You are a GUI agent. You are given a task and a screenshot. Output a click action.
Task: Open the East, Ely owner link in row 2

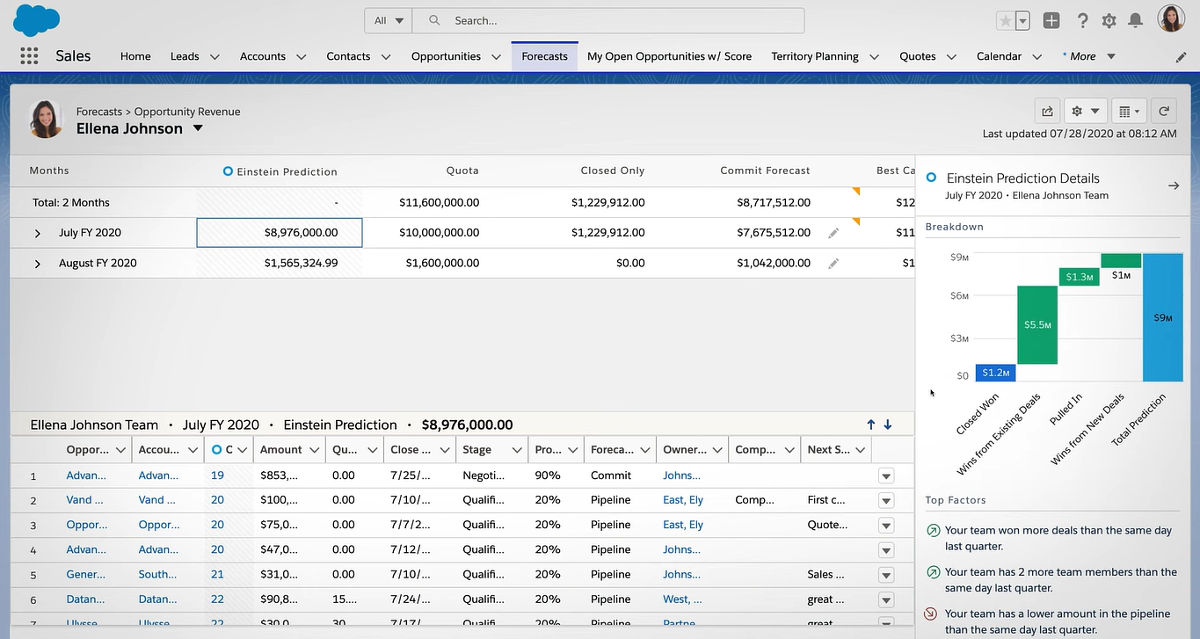click(683, 500)
